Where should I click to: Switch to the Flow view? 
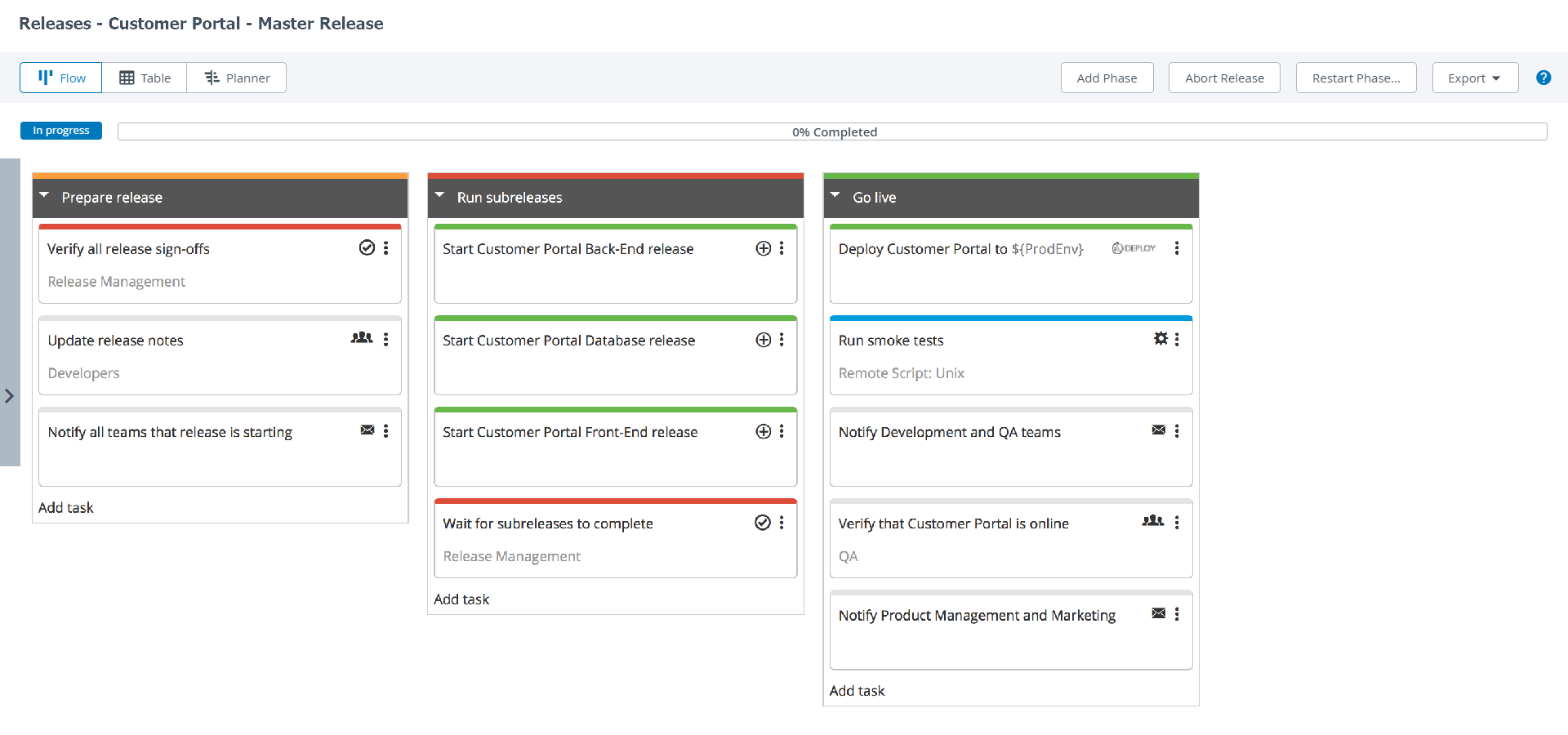[x=61, y=78]
